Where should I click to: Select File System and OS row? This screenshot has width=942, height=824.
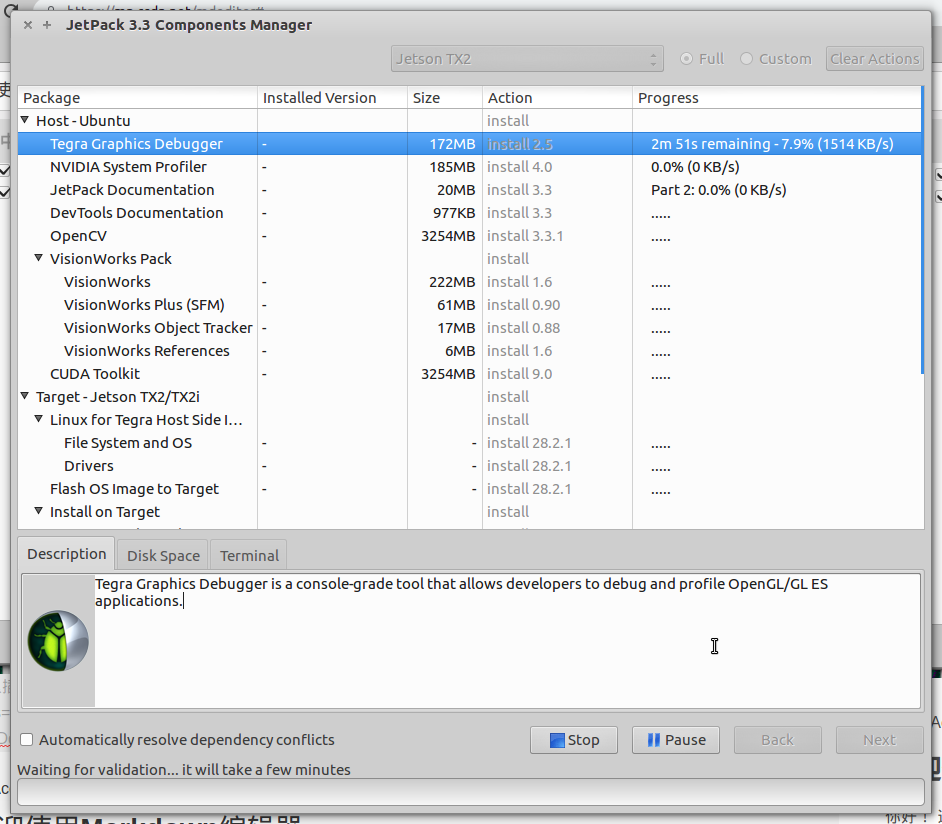[469, 443]
